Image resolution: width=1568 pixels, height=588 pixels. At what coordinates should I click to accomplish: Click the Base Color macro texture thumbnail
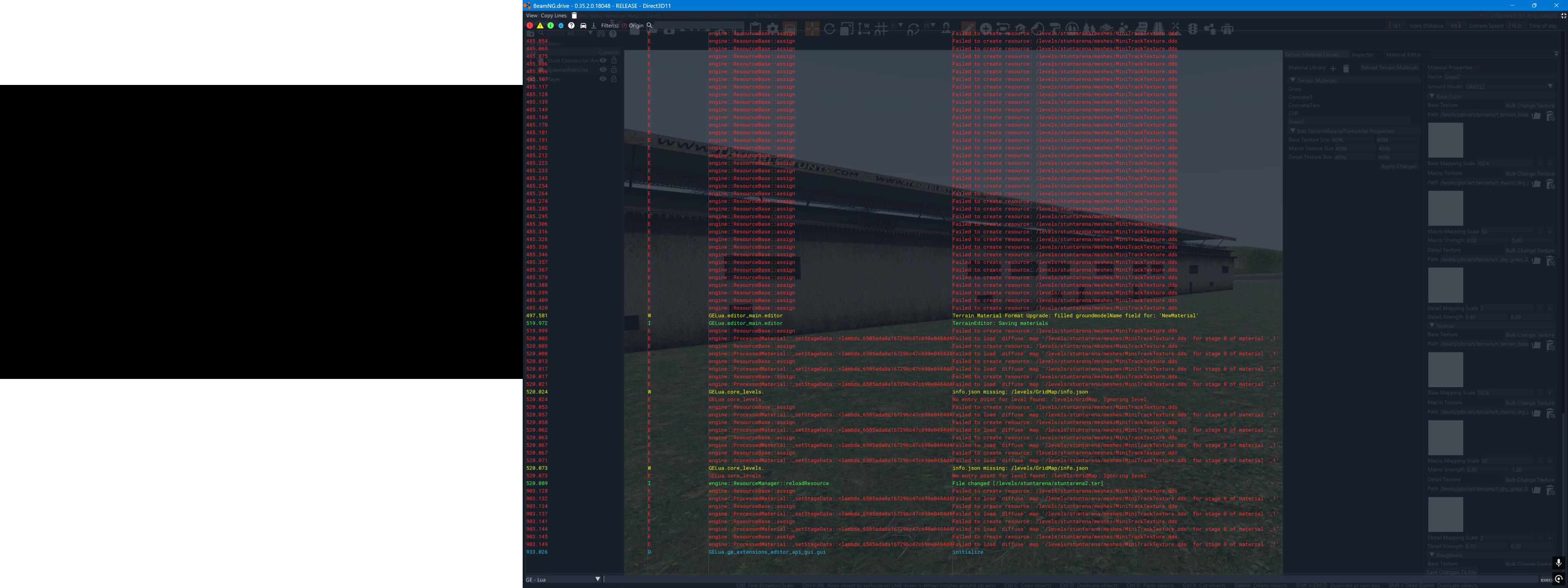tap(1445, 208)
